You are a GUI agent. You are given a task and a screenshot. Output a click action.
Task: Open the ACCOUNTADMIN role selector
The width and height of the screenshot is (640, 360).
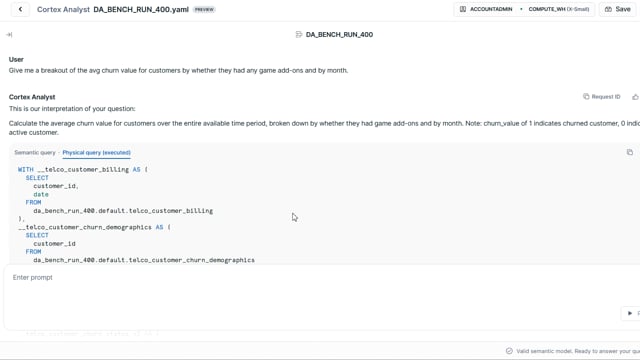(486, 9)
